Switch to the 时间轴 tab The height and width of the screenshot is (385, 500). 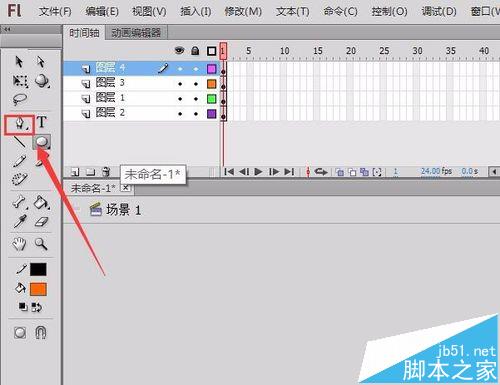(x=84, y=33)
